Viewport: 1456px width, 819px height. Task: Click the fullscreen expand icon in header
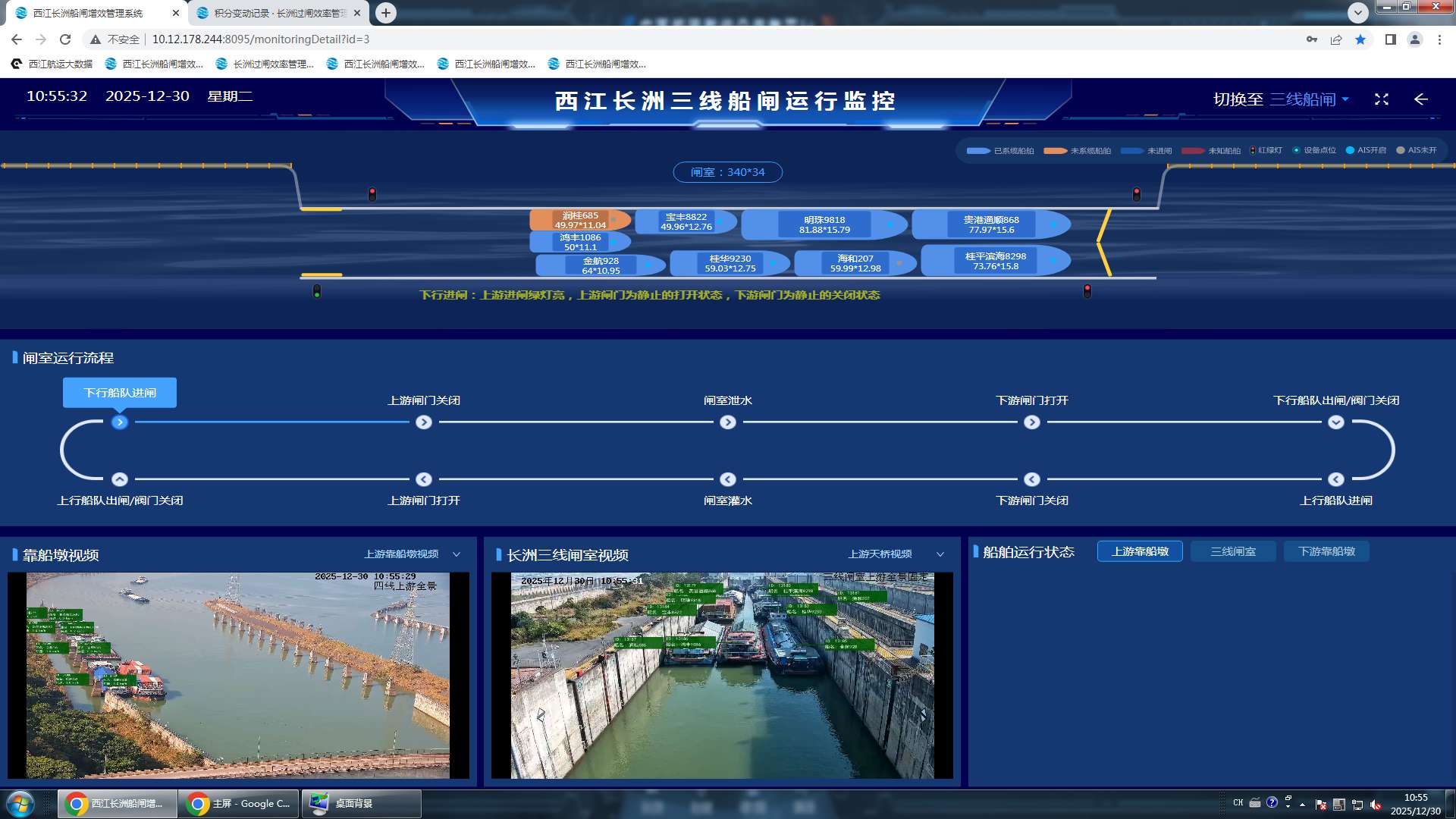click(1381, 99)
